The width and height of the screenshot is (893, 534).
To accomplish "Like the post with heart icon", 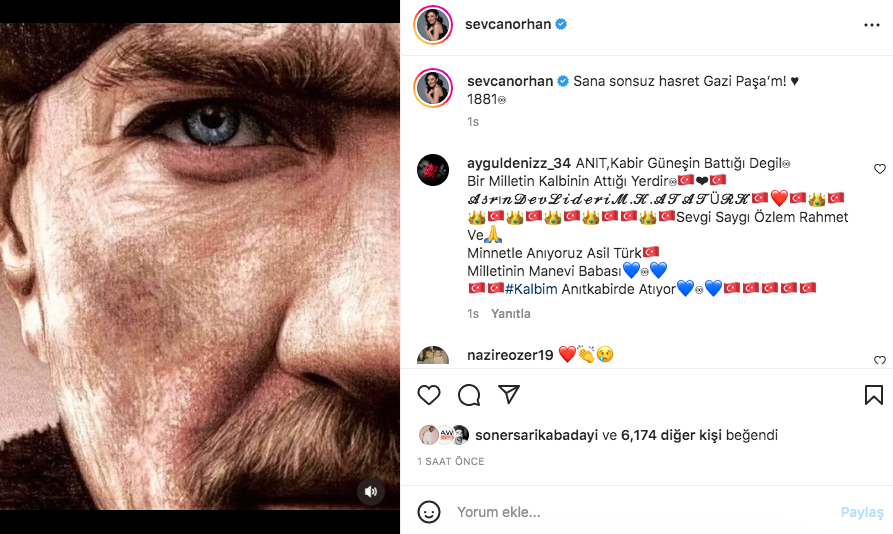I will pyautogui.click(x=429, y=395).
